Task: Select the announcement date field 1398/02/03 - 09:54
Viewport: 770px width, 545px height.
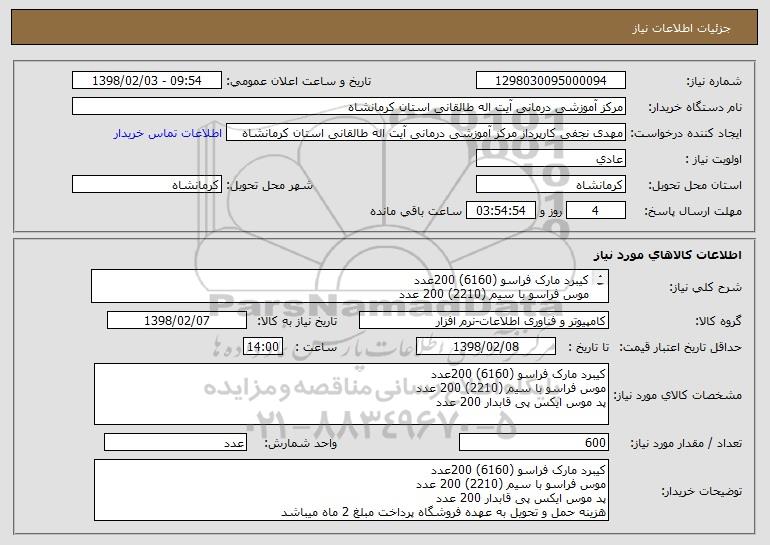Action: [x=147, y=81]
